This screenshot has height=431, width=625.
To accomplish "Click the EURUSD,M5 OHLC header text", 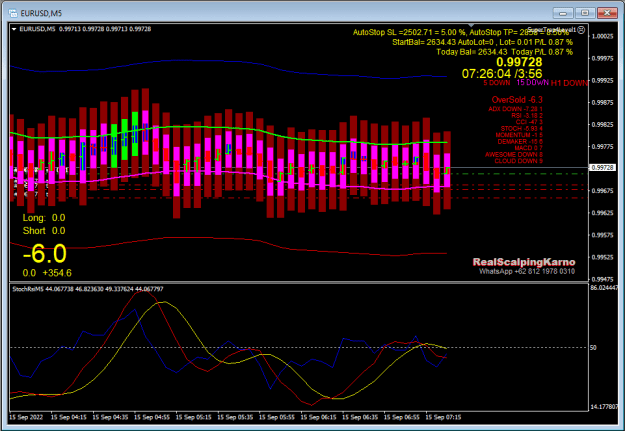I will (x=85, y=29).
